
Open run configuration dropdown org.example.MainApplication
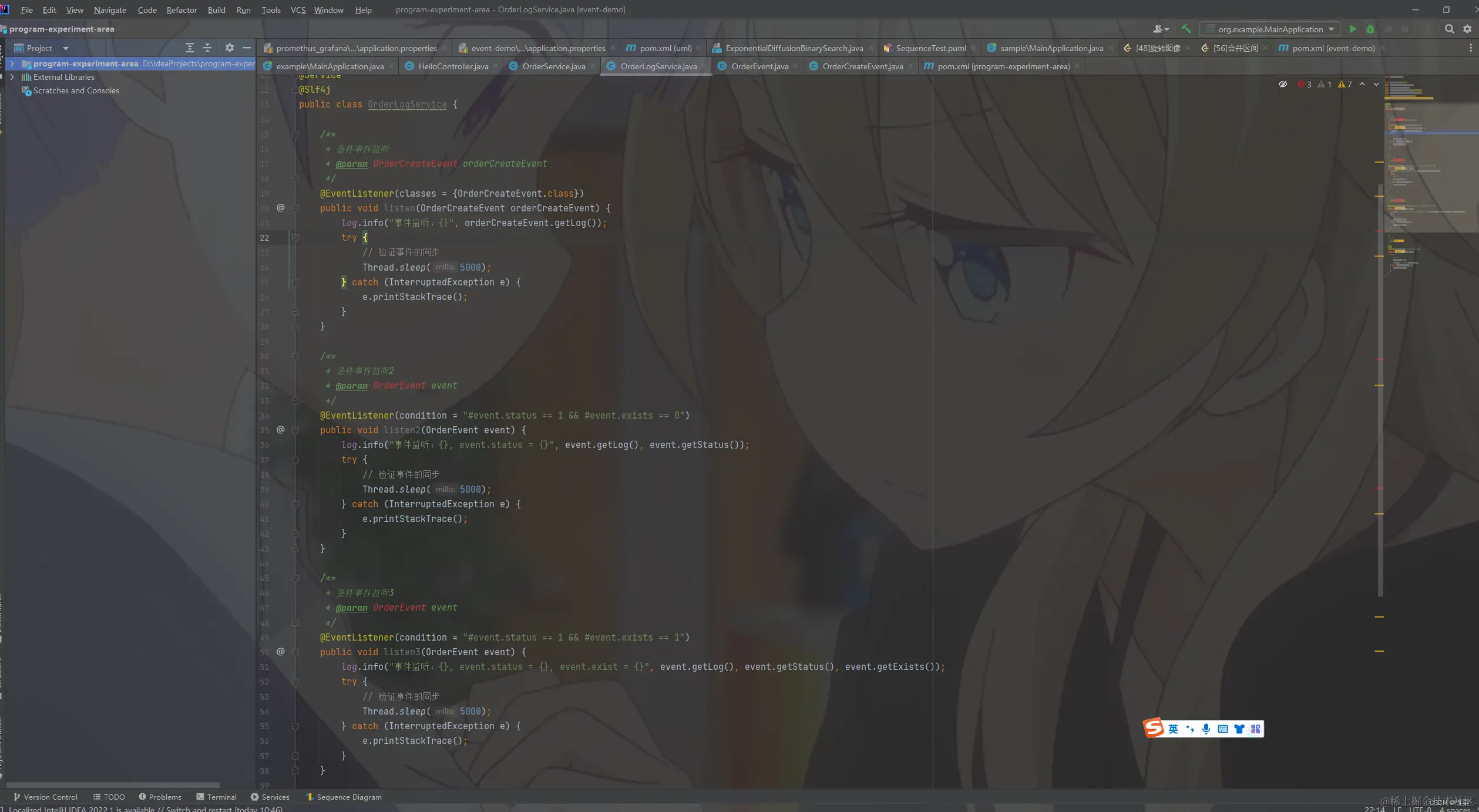coord(1269,29)
